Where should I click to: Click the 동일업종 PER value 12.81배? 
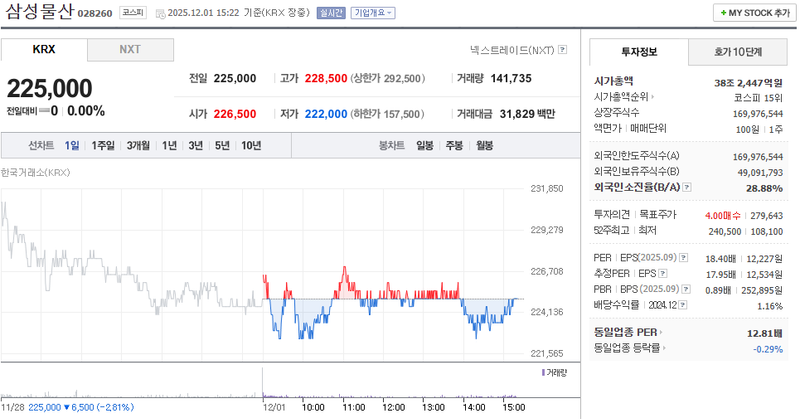[x=764, y=334]
